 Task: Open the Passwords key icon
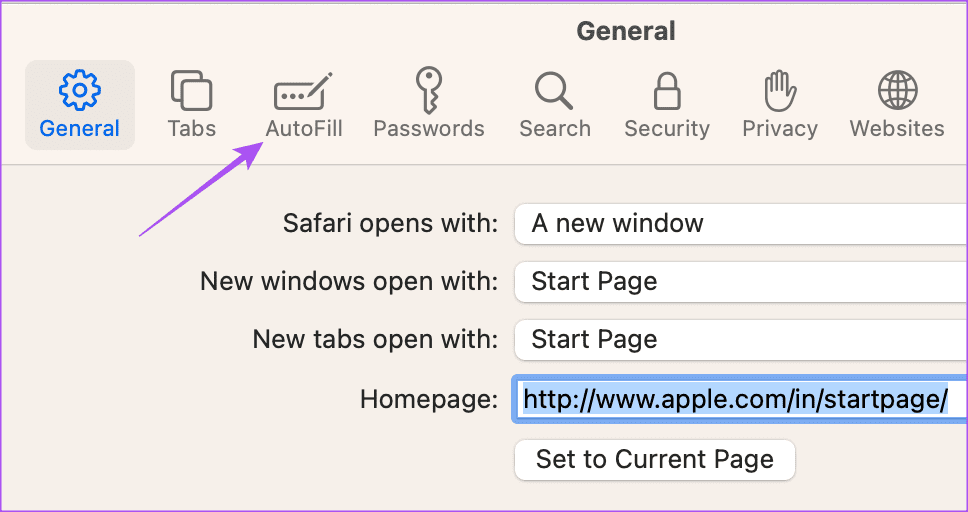pyautogui.click(x=428, y=90)
